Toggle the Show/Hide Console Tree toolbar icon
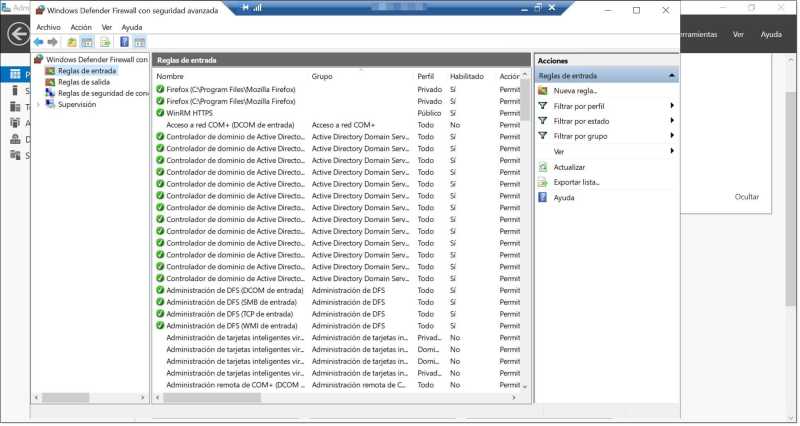 [87, 42]
